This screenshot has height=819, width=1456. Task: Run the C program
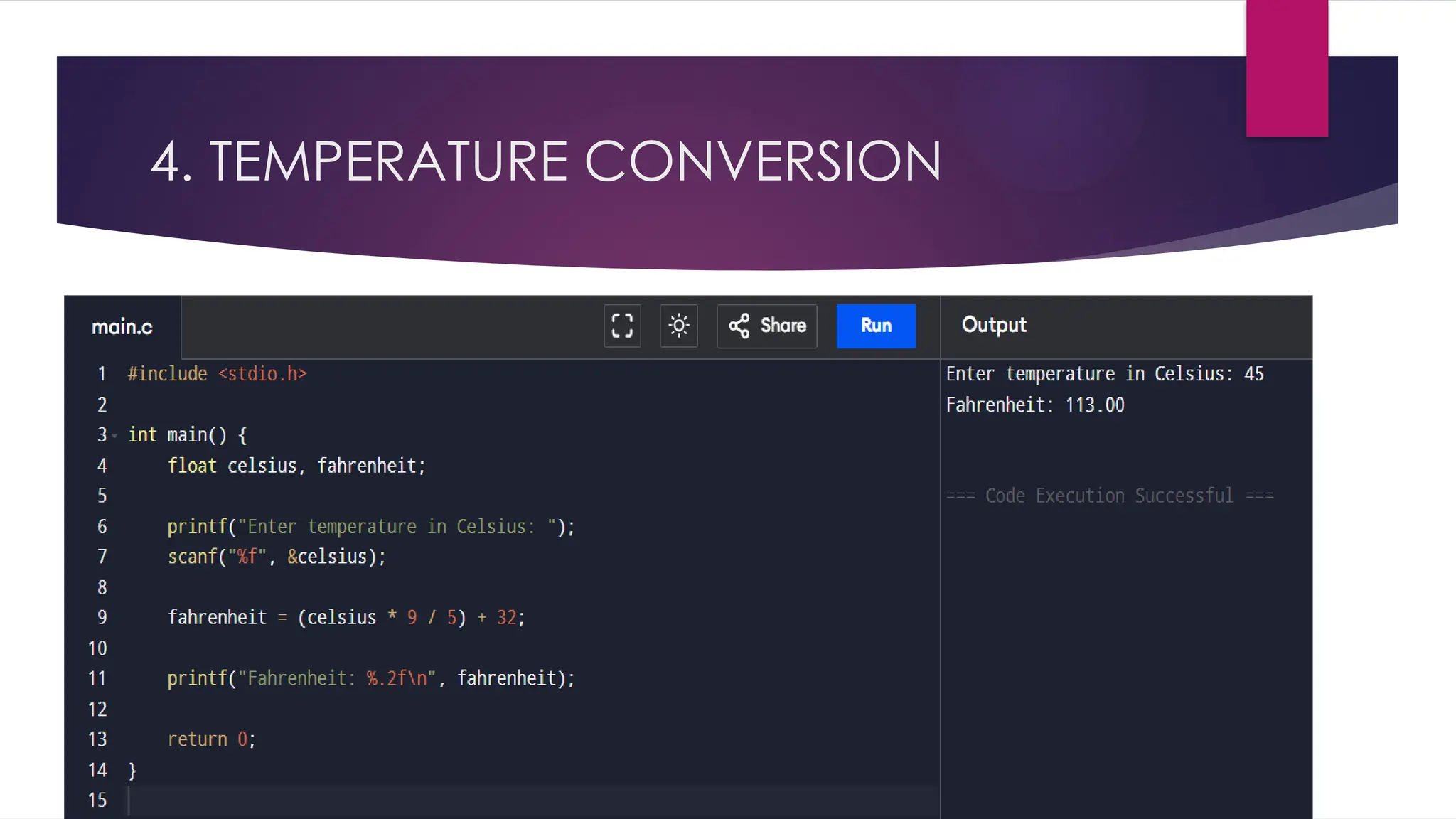tap(876, 326)
